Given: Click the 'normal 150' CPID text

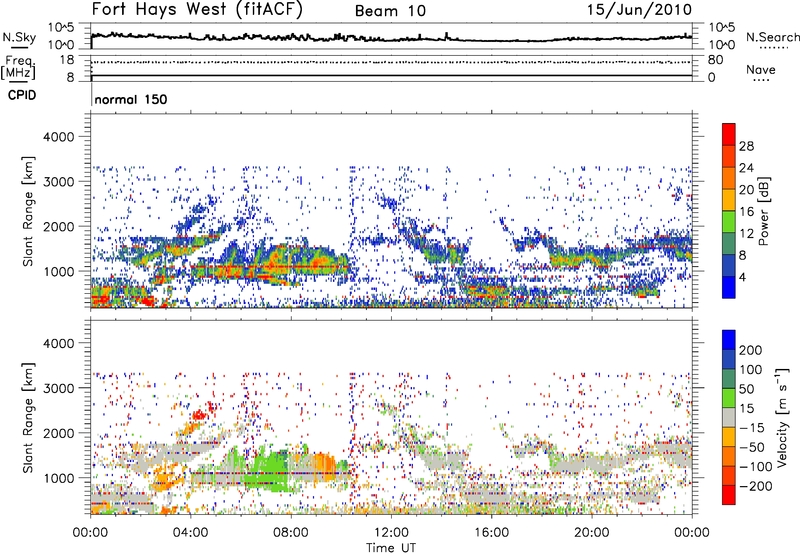Looking at the screenshot, I should [x=131, y=99].
